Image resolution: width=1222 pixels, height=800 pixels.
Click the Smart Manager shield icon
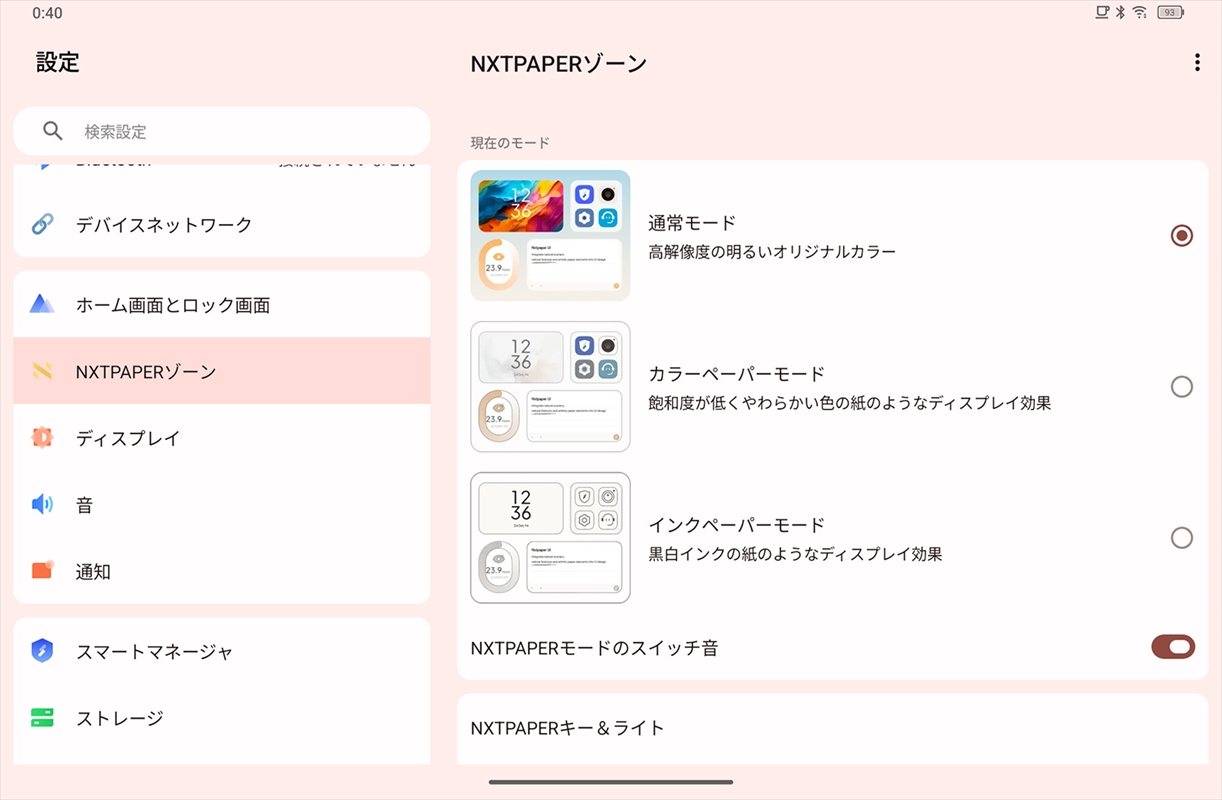[42, 651]
